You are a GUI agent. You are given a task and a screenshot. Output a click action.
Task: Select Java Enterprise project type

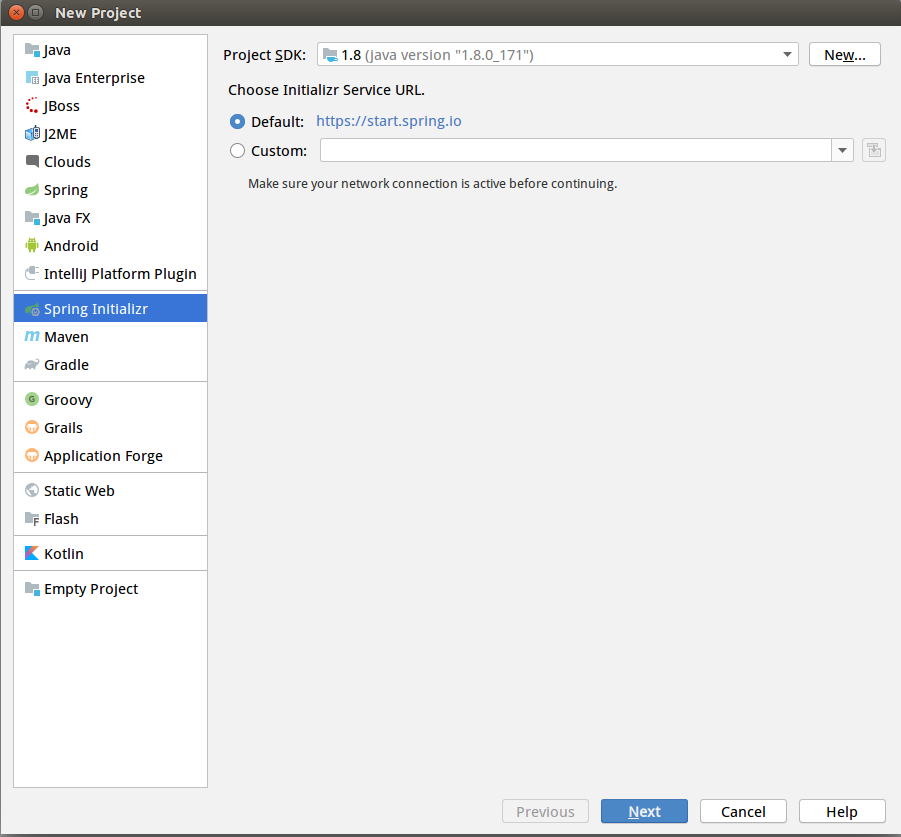(x=110, y=78)
